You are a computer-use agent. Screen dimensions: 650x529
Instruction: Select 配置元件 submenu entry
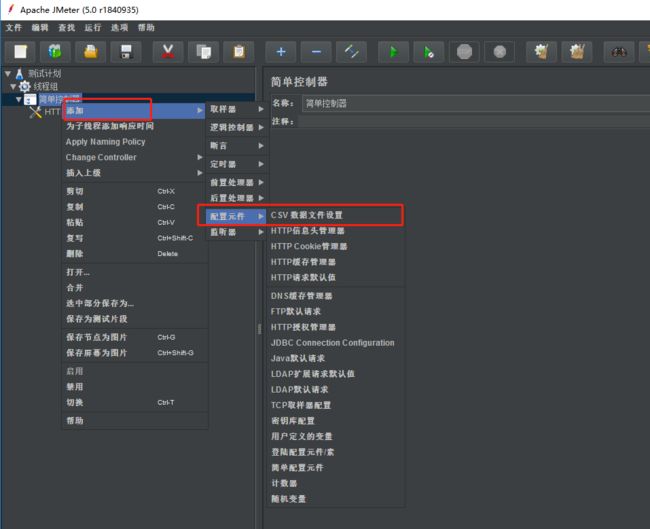237,216
